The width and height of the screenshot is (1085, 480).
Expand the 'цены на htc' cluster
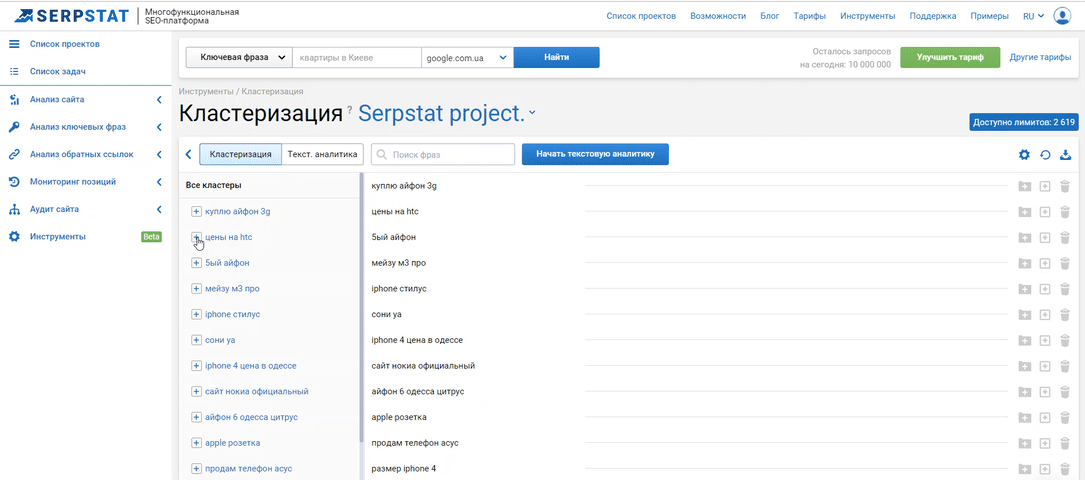(x=196, y=237)
